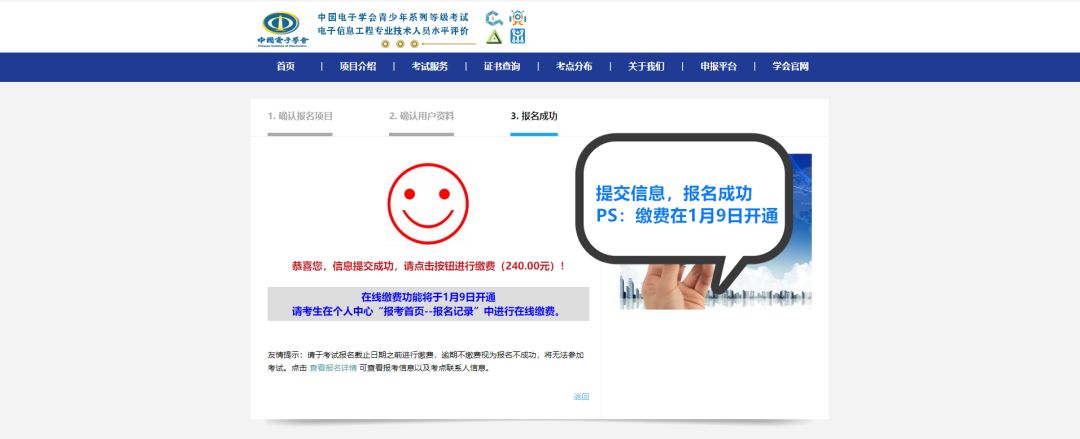Click the red smiley face image
The width and height of the screenshot is (1080, 439).
(428, 203)
